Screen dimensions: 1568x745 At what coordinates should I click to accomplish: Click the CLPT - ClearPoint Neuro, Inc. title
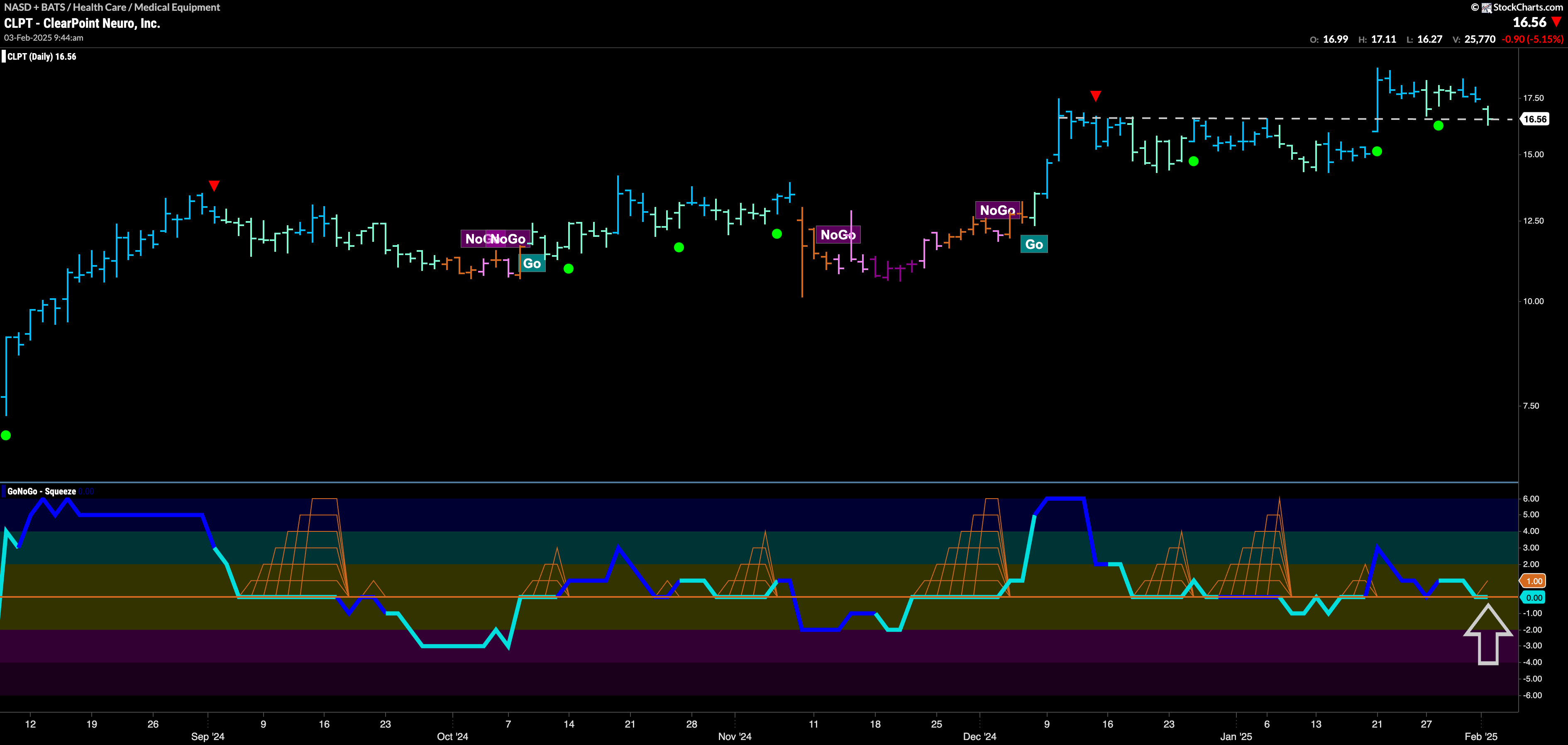coord(82,24)
